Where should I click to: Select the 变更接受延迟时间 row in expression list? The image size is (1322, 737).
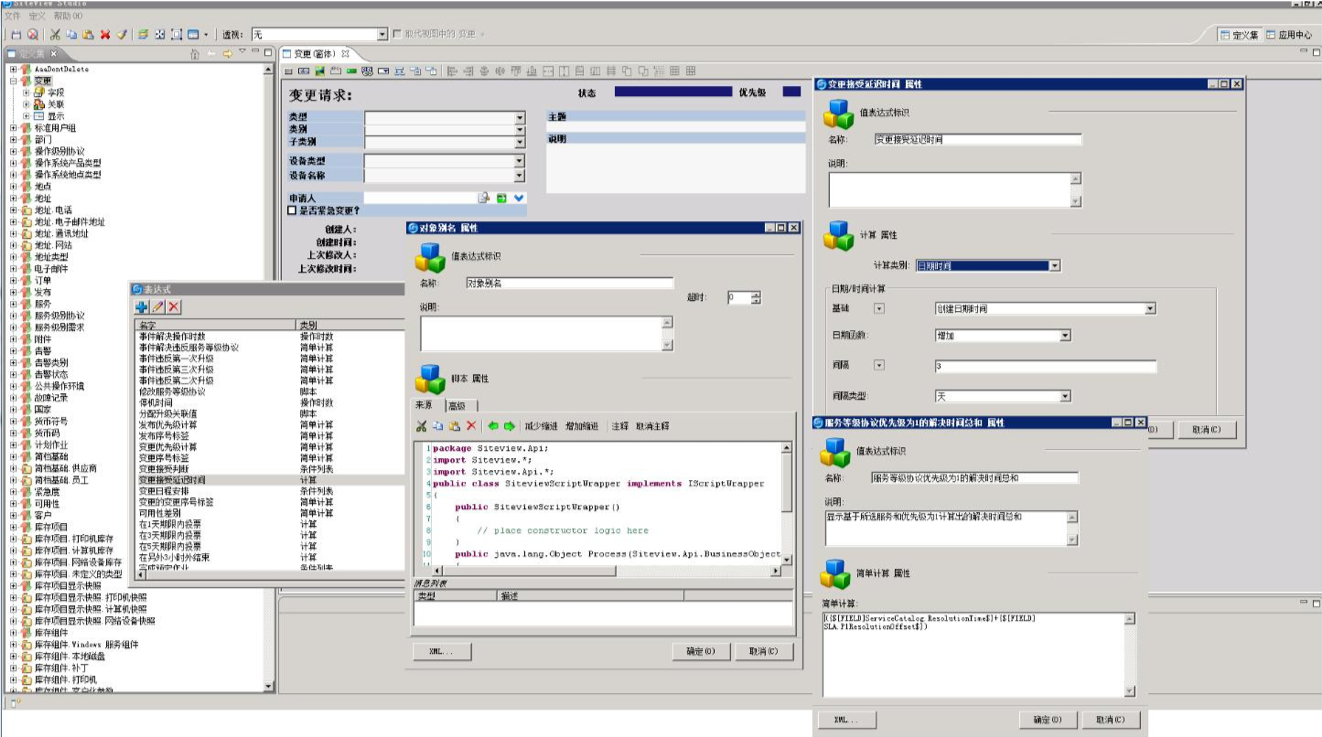[269, 480]
